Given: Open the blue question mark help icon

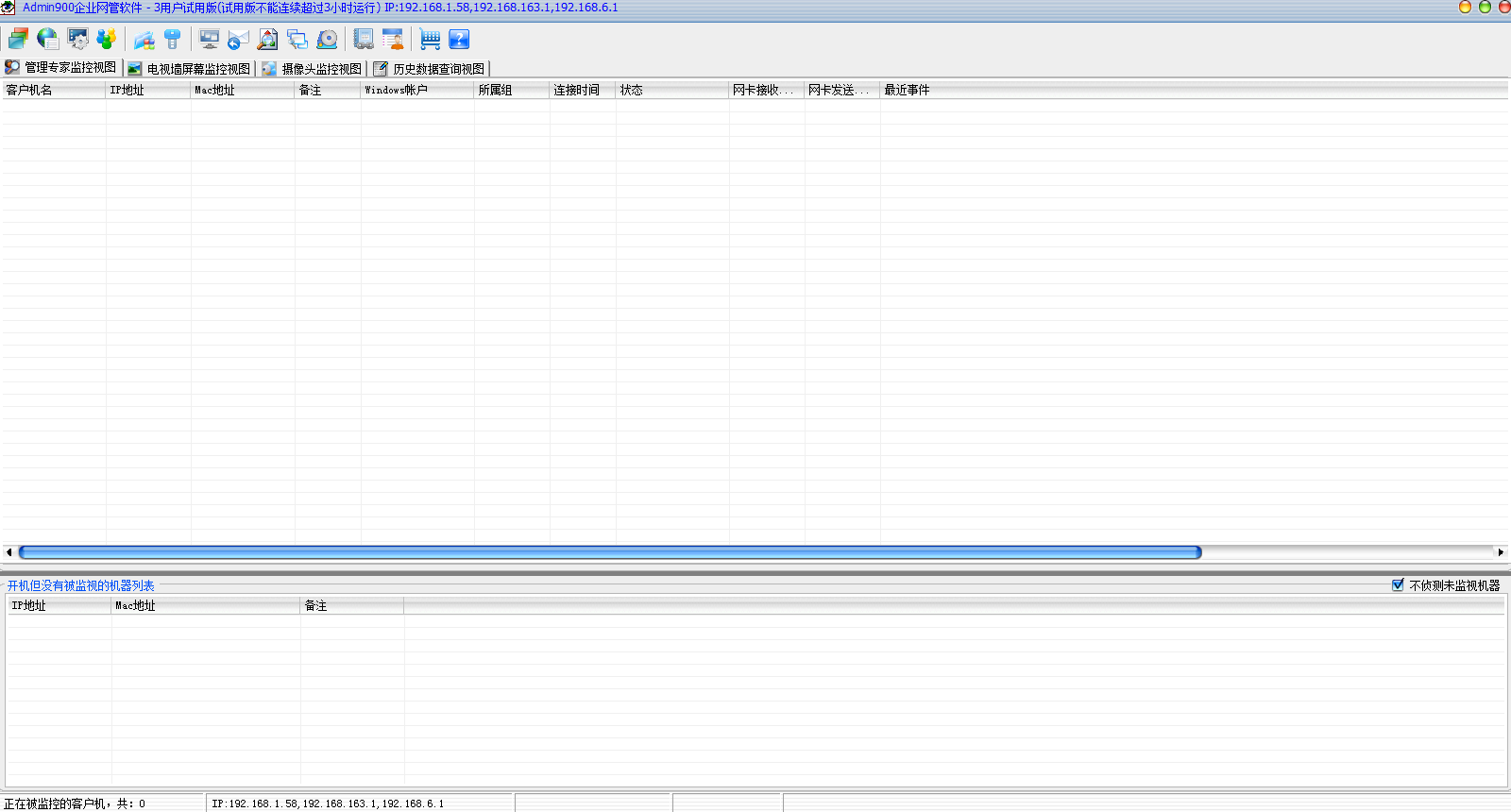Looking at the screenshot, I should click(x=459, y=39).
